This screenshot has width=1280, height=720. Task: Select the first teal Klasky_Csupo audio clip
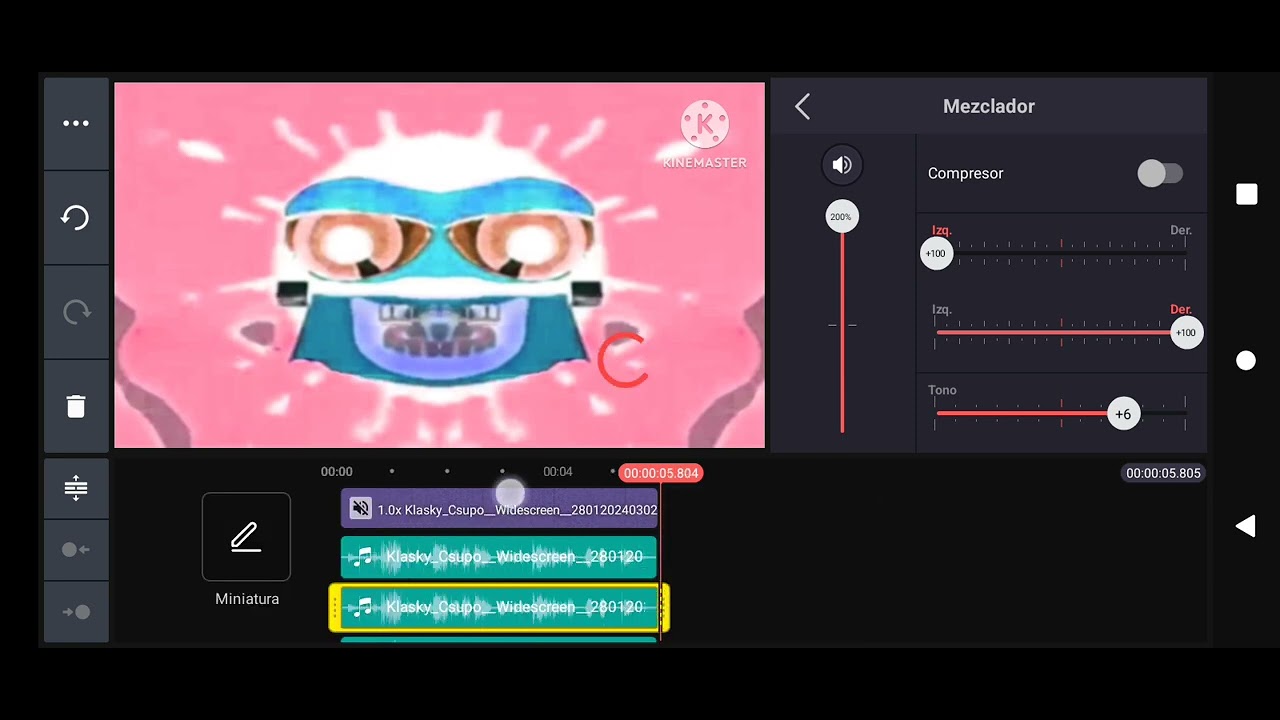[x=499, y=557]
